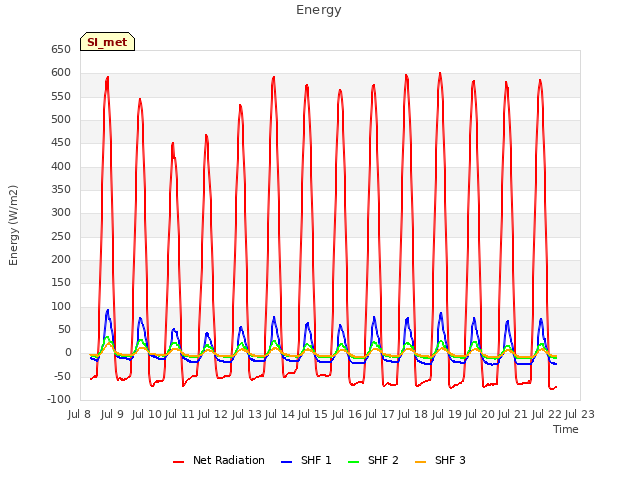Click the blue SHF 1 peak on Jul 8
The width and height of the screenshot is (640, 480).
(108, 310)
